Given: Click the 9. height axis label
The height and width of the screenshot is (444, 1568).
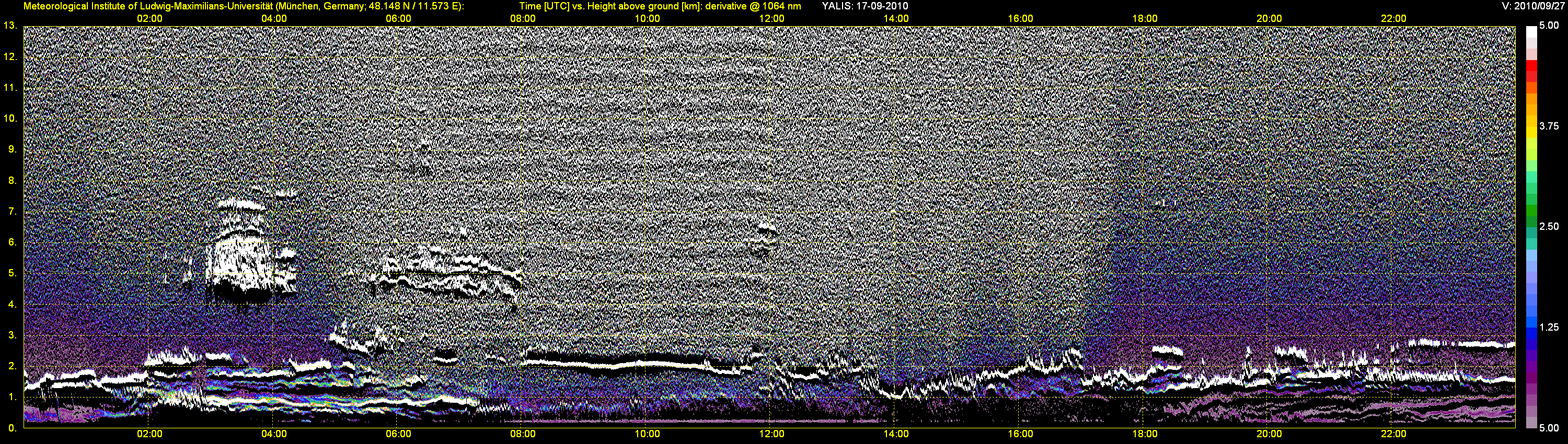Looking at the screenshot, I should 12,149.
